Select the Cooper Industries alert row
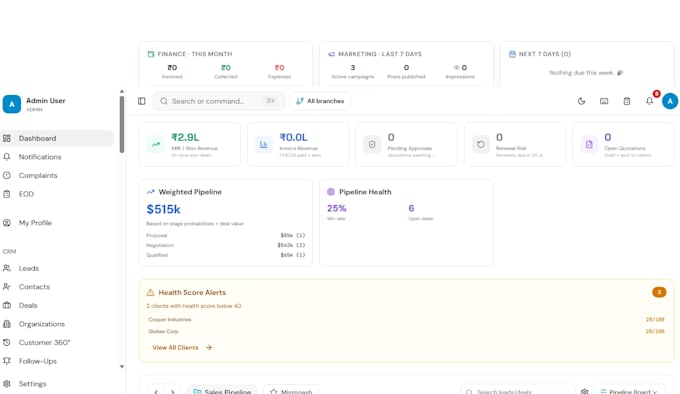The image size is (680, 394). click(x=406, y=319)
